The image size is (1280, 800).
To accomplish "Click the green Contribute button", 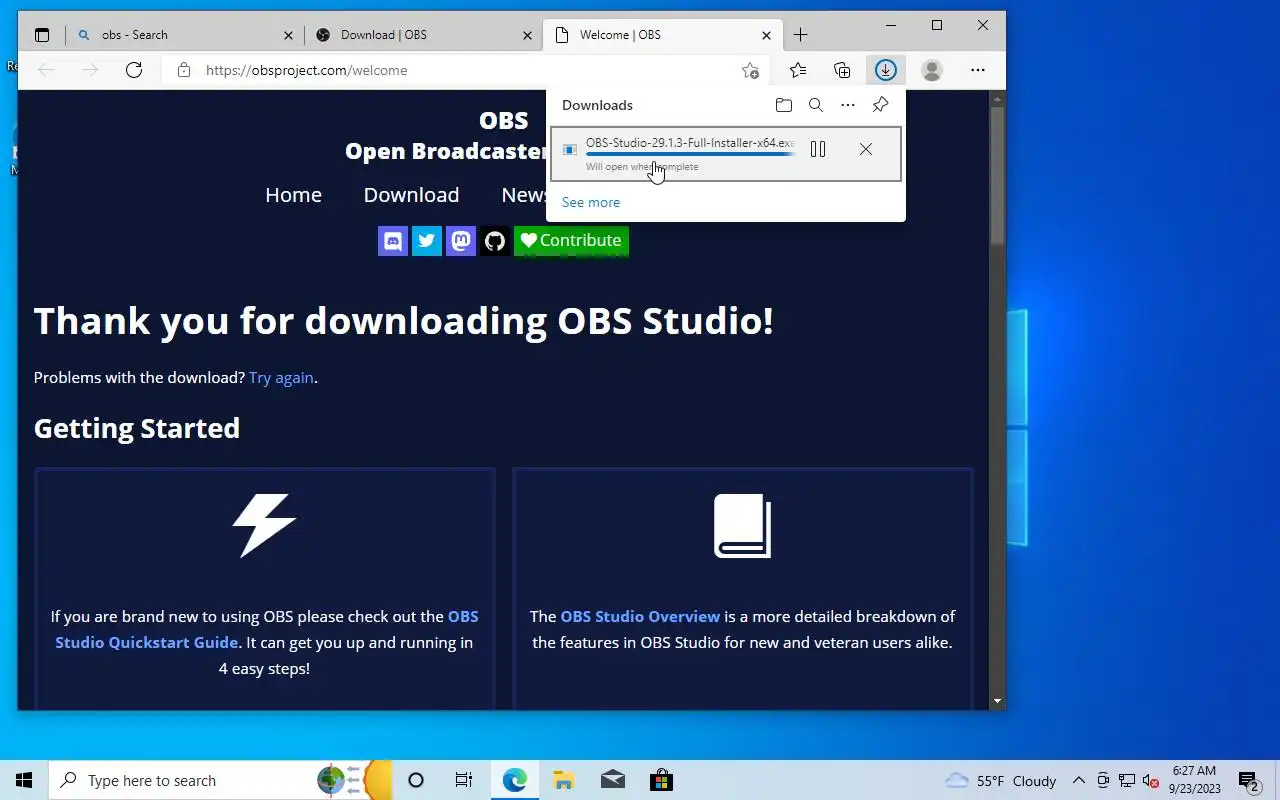I will coord(571,241).
